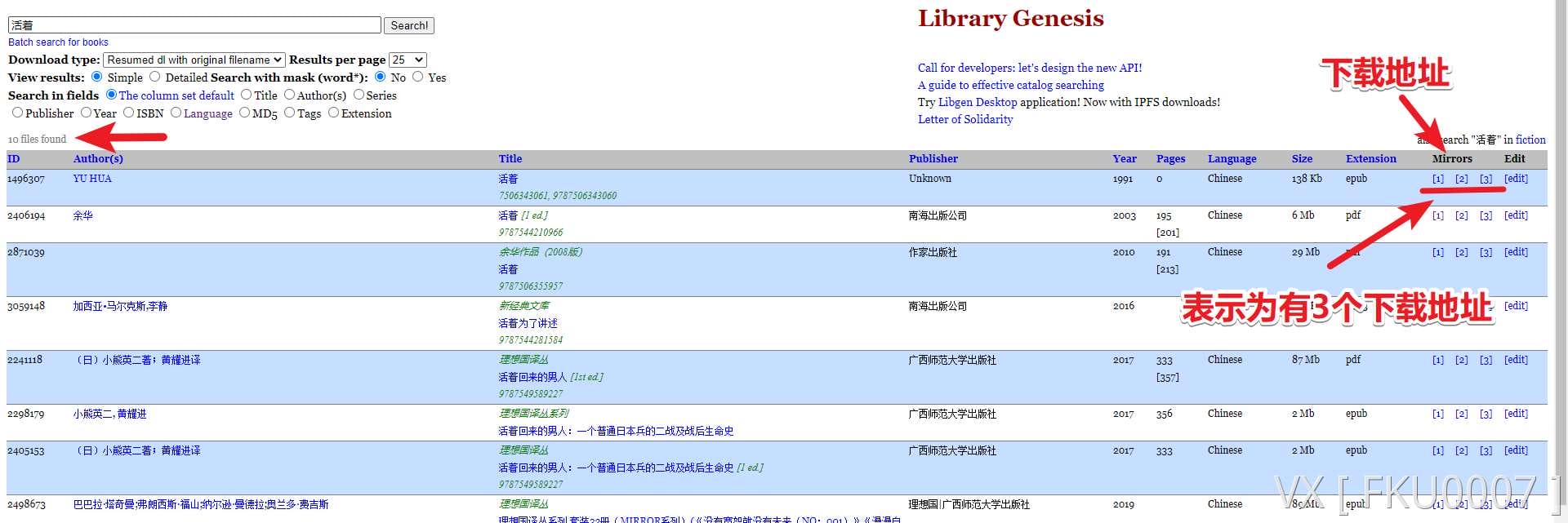Open mirror [1] for row 2406194
This screenshot has height=523, width=1568.
click(x=1438, y=215)
